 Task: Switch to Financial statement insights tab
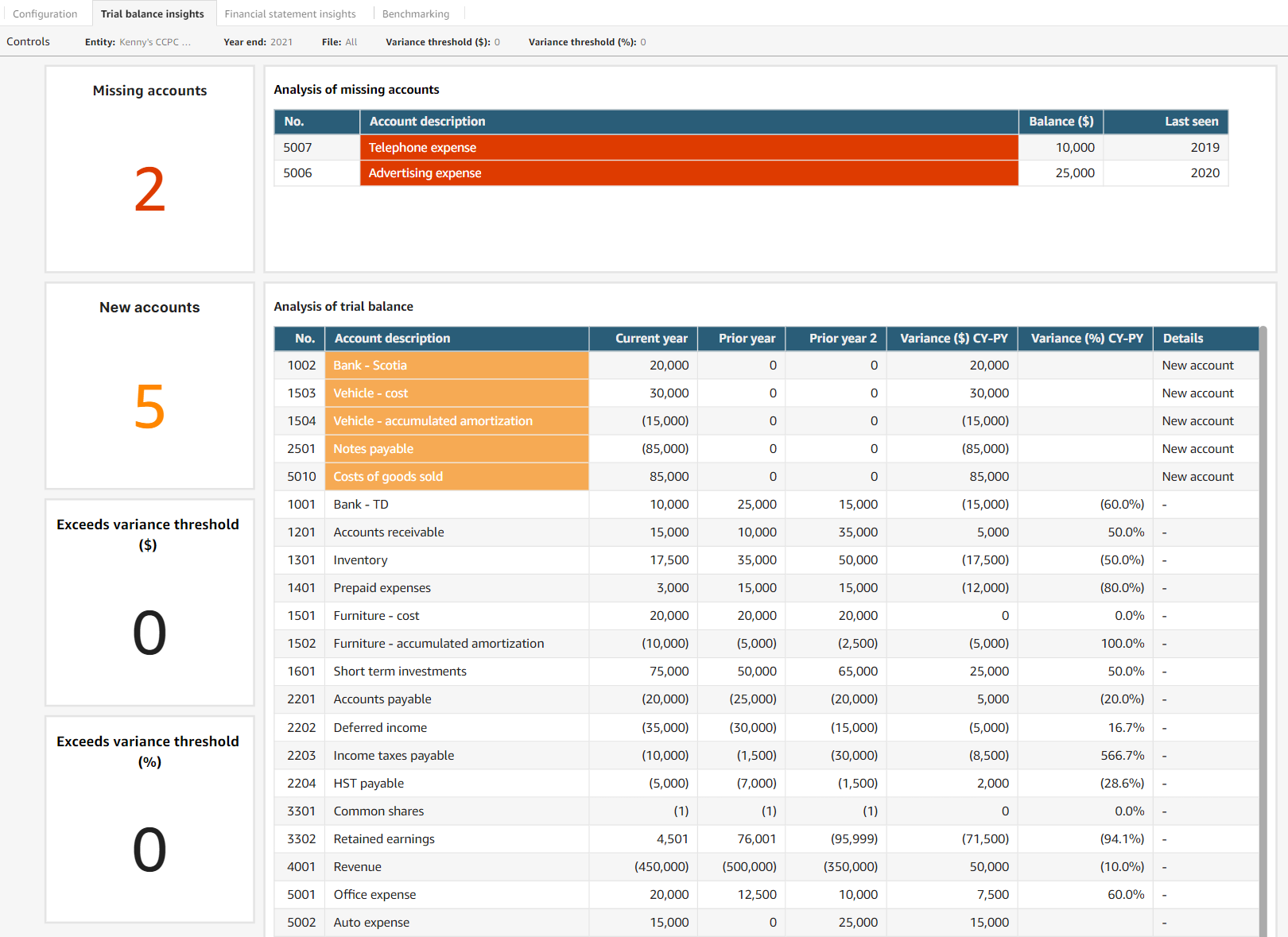(289, 14)
